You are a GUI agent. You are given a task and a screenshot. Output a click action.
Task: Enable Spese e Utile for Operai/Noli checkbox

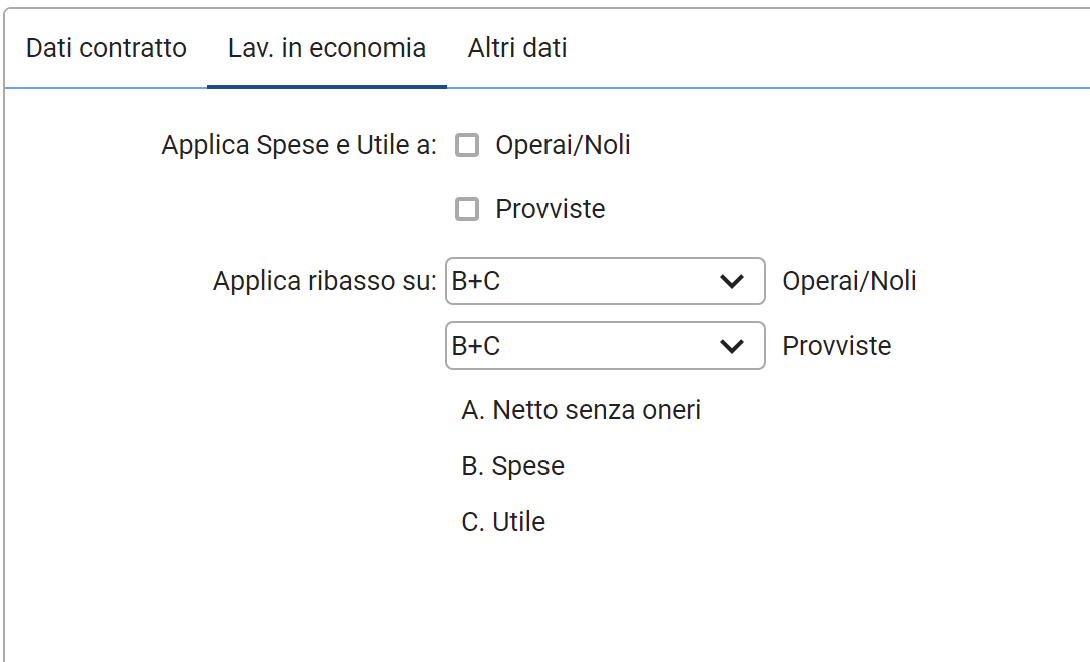click(467, 146)
